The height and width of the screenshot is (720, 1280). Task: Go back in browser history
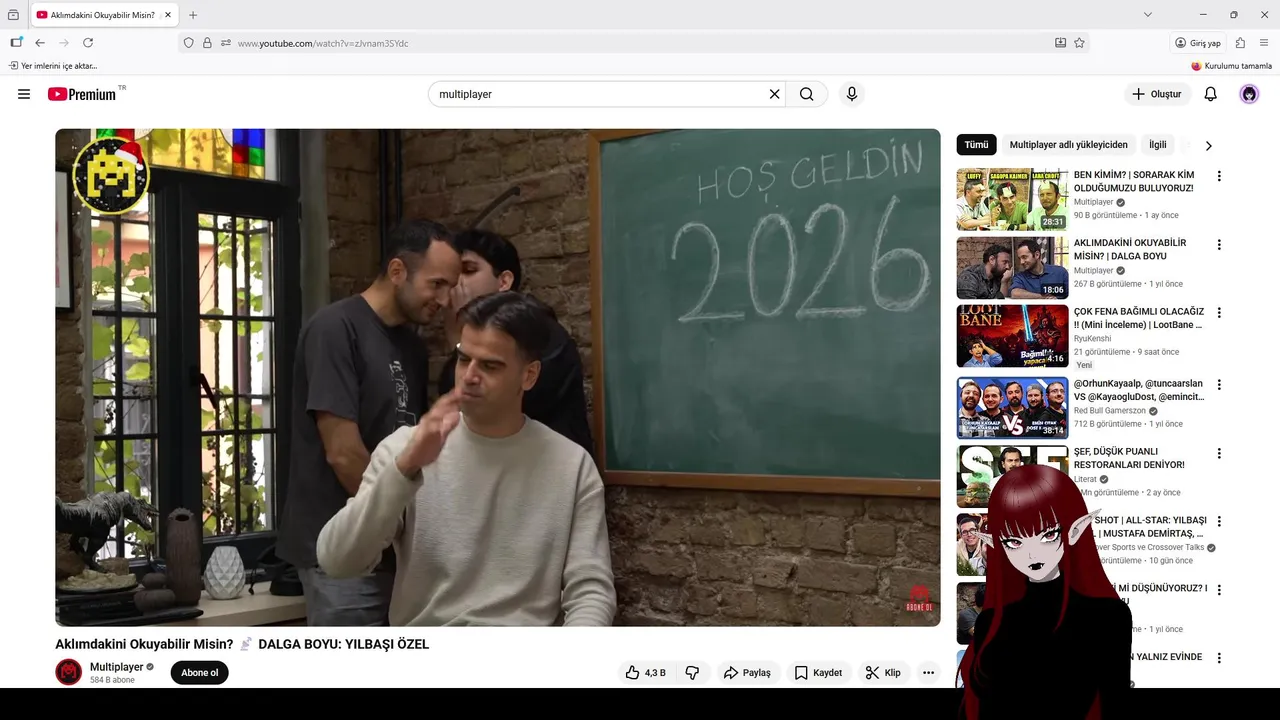[x=40, y=43]
